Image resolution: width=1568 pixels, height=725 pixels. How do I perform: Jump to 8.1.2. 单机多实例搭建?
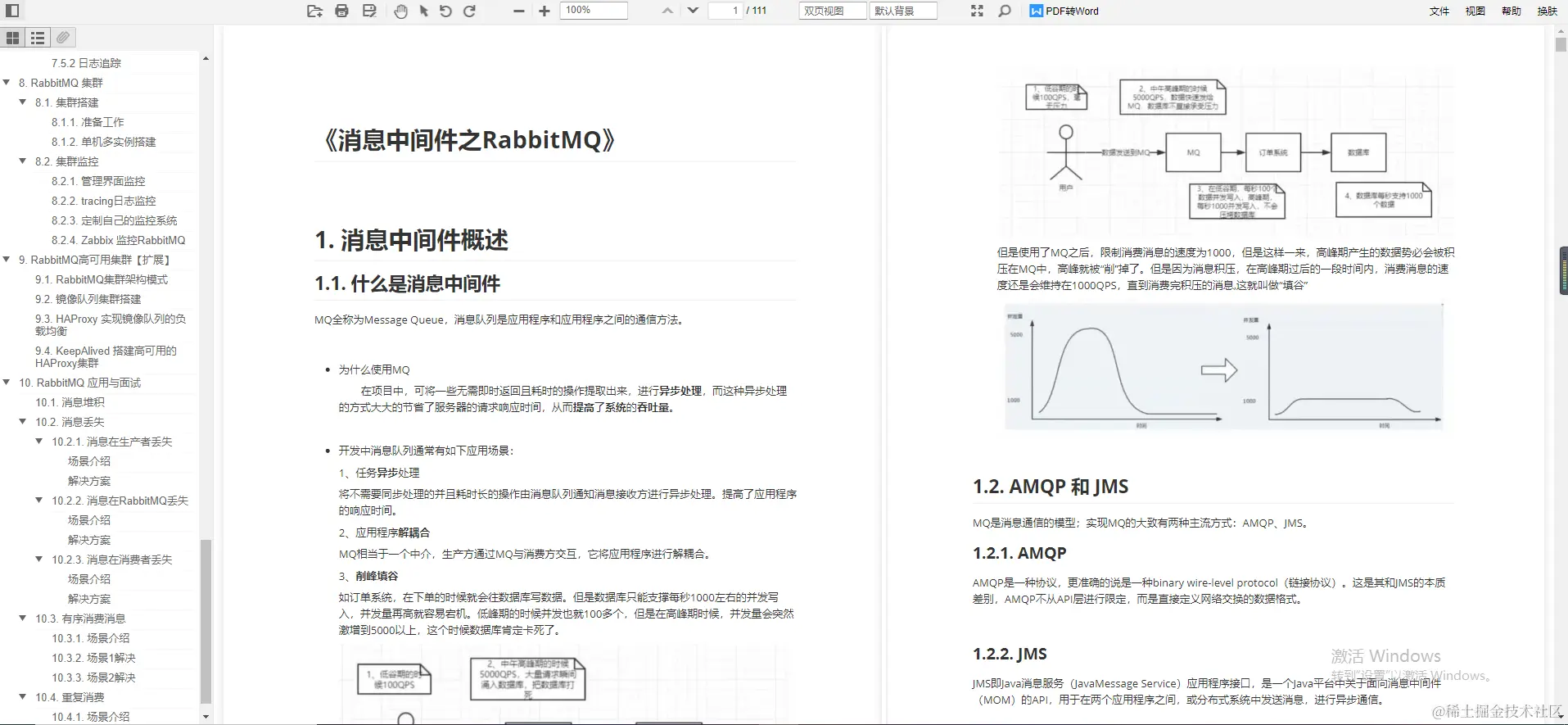(x=103, y=142)
